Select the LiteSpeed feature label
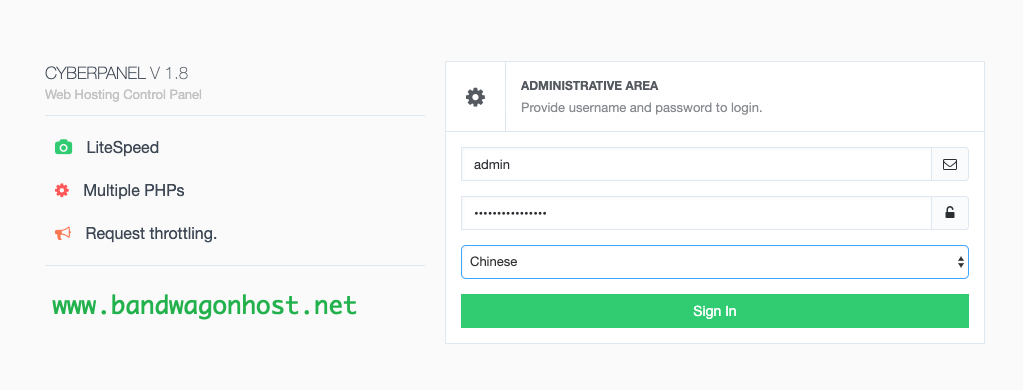 pos(123,148)
